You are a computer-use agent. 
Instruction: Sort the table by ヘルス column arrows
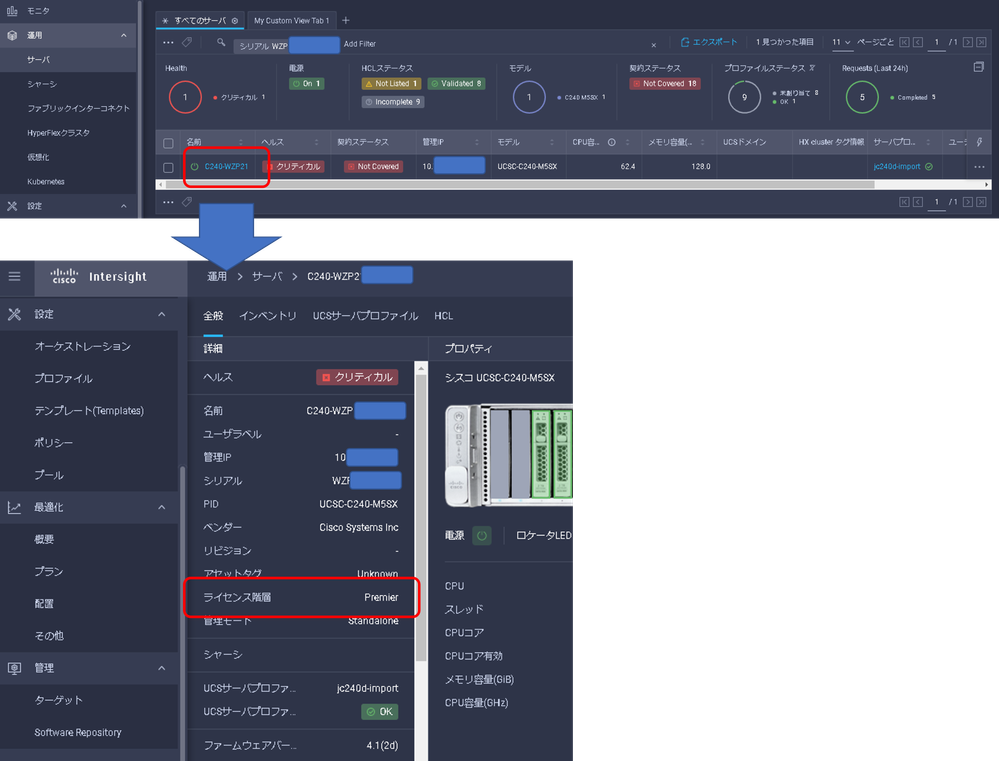click(x=316, y=142)
